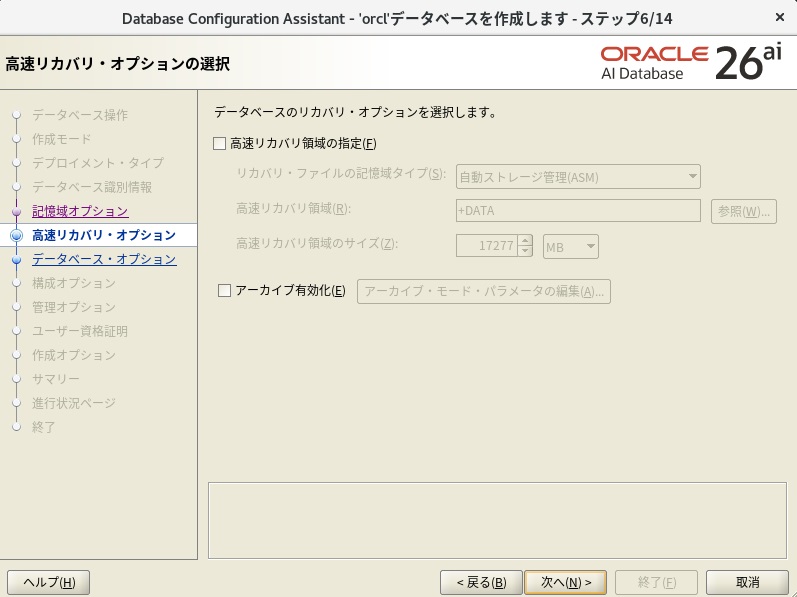797x597 pixels.
Task: Click the +DATA fast recovery area field
Action: pos(578,210)
